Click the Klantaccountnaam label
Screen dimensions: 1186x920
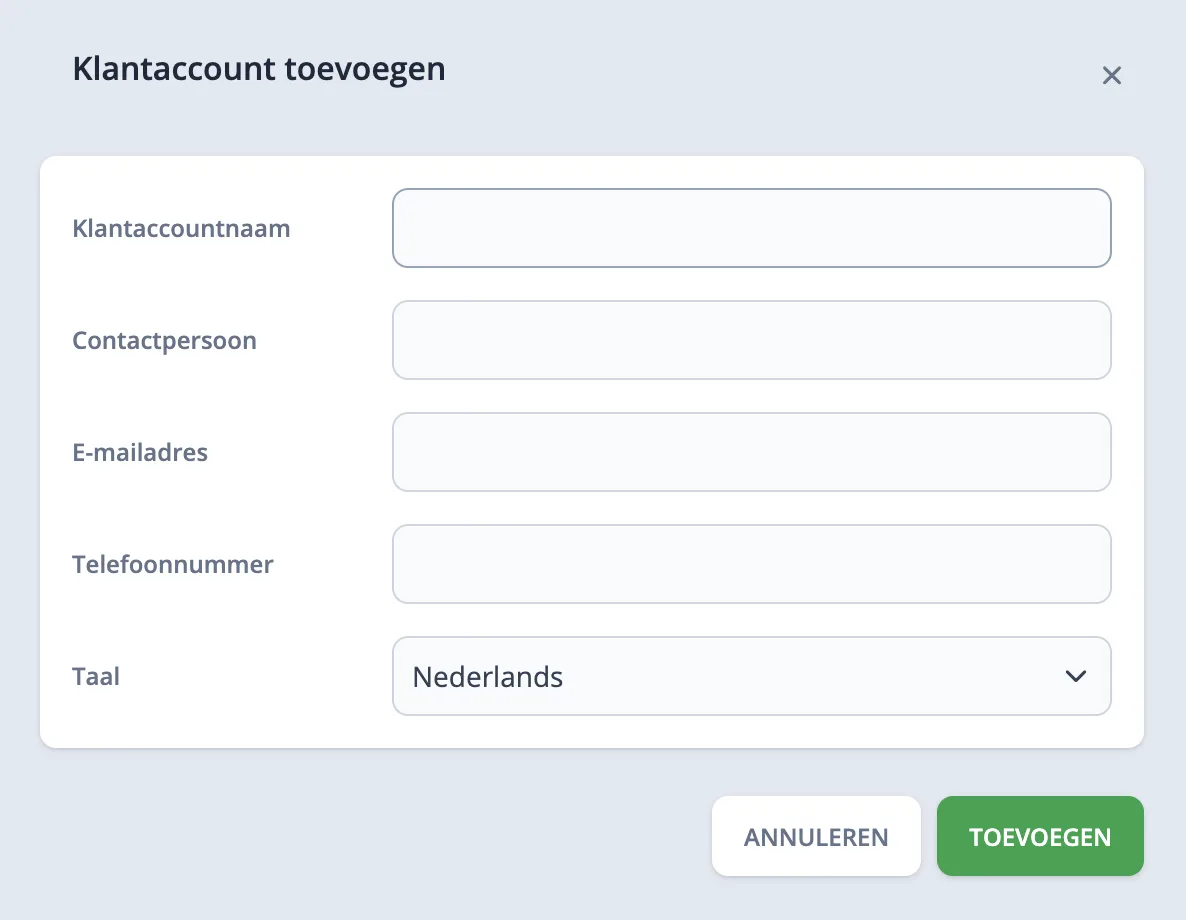(181, 228)
